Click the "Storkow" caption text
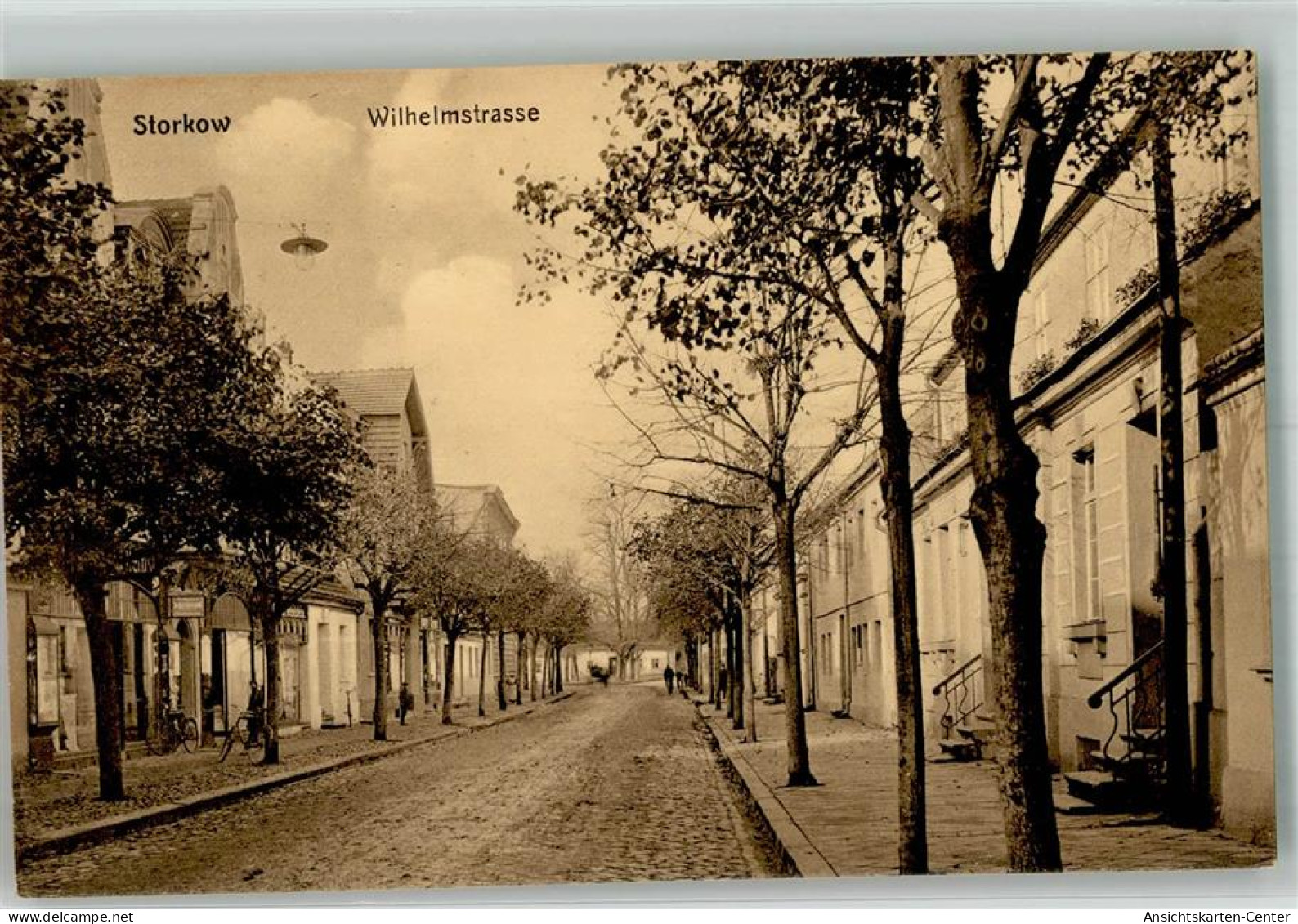The width and height of the screenshot is (1298, 924). [181, 124]
